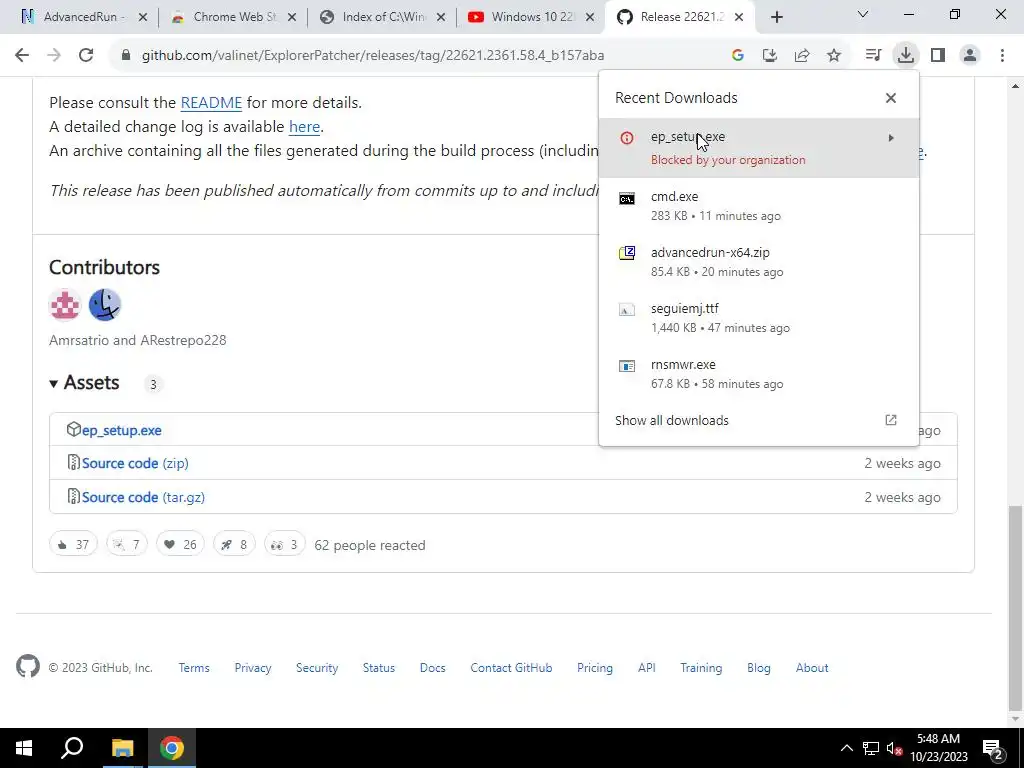Close the Release 22621 GitHub tab
Screen dimensions: 1024x768
739,17
